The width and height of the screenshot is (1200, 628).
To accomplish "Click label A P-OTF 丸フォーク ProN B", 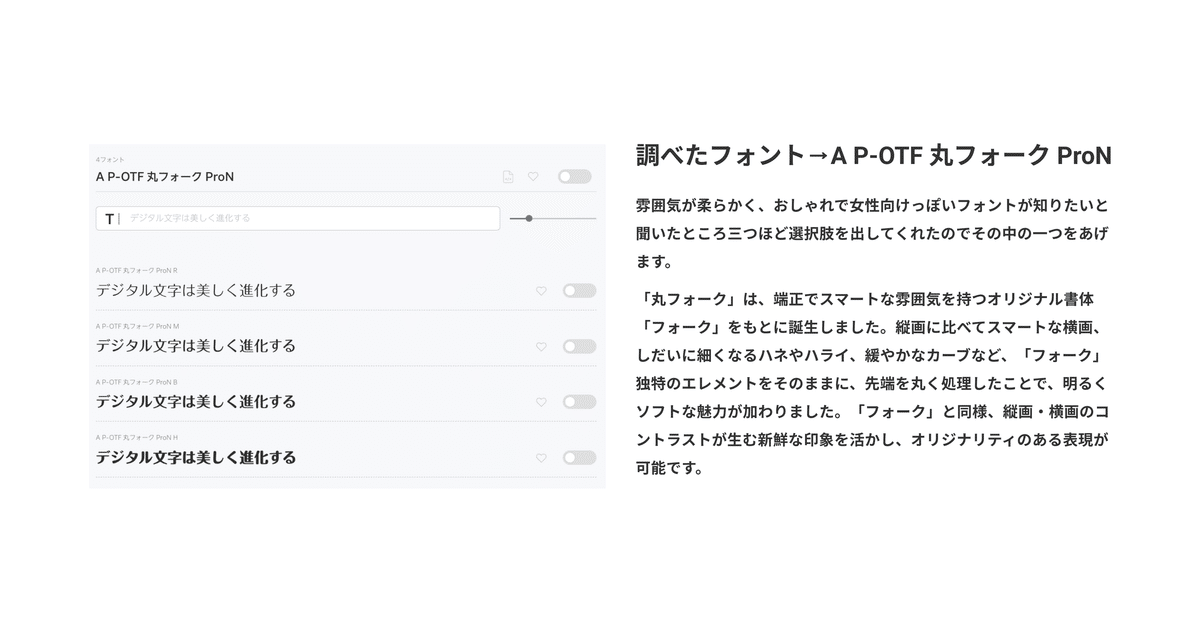I will pos(137,382).
